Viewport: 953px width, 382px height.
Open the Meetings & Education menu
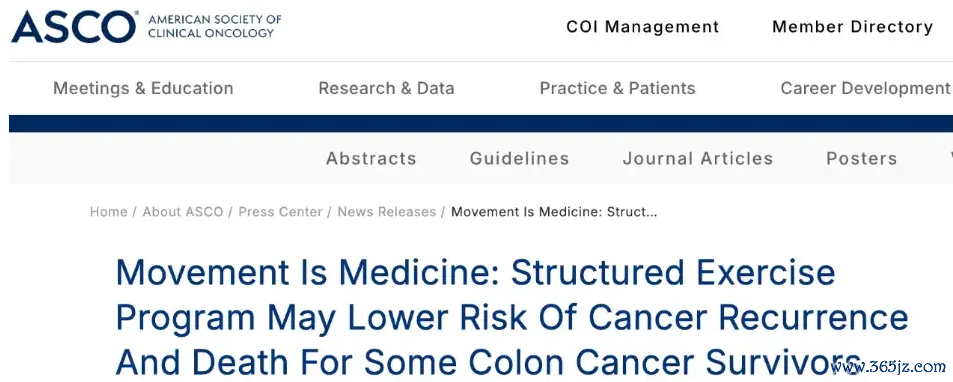tap(143, 88)
